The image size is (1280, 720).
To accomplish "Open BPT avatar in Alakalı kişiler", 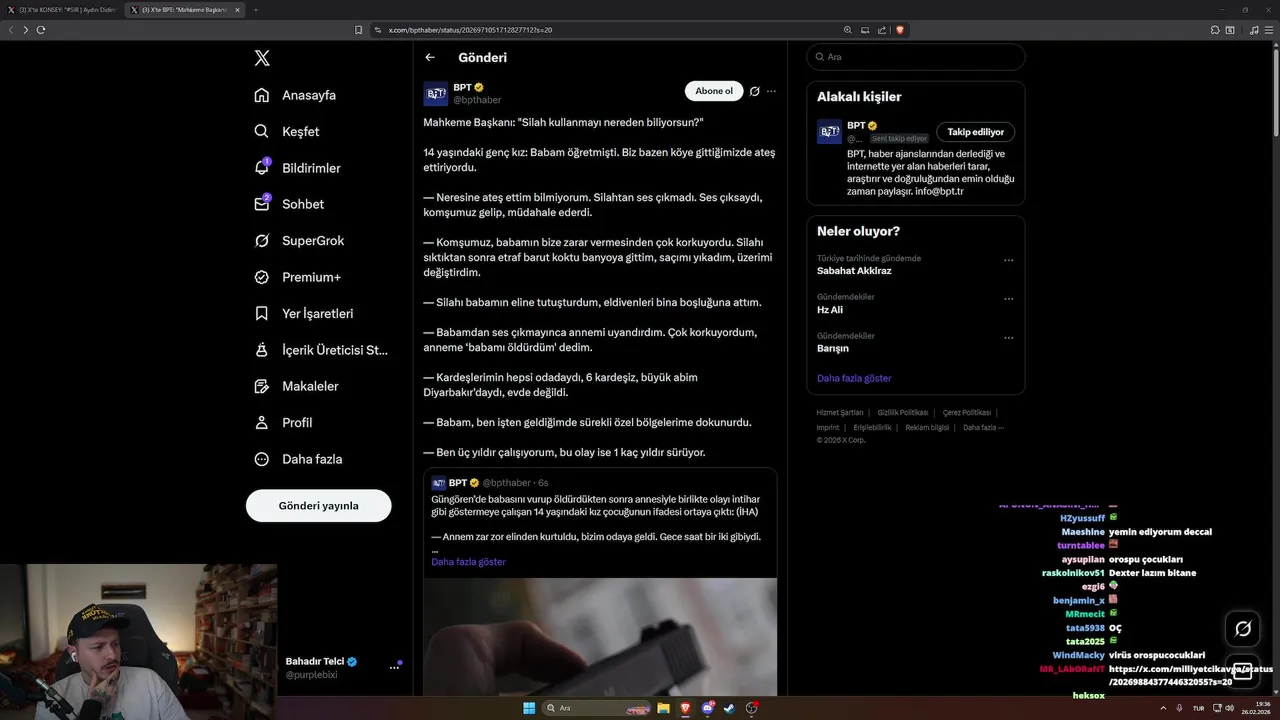I will [829, 132].
